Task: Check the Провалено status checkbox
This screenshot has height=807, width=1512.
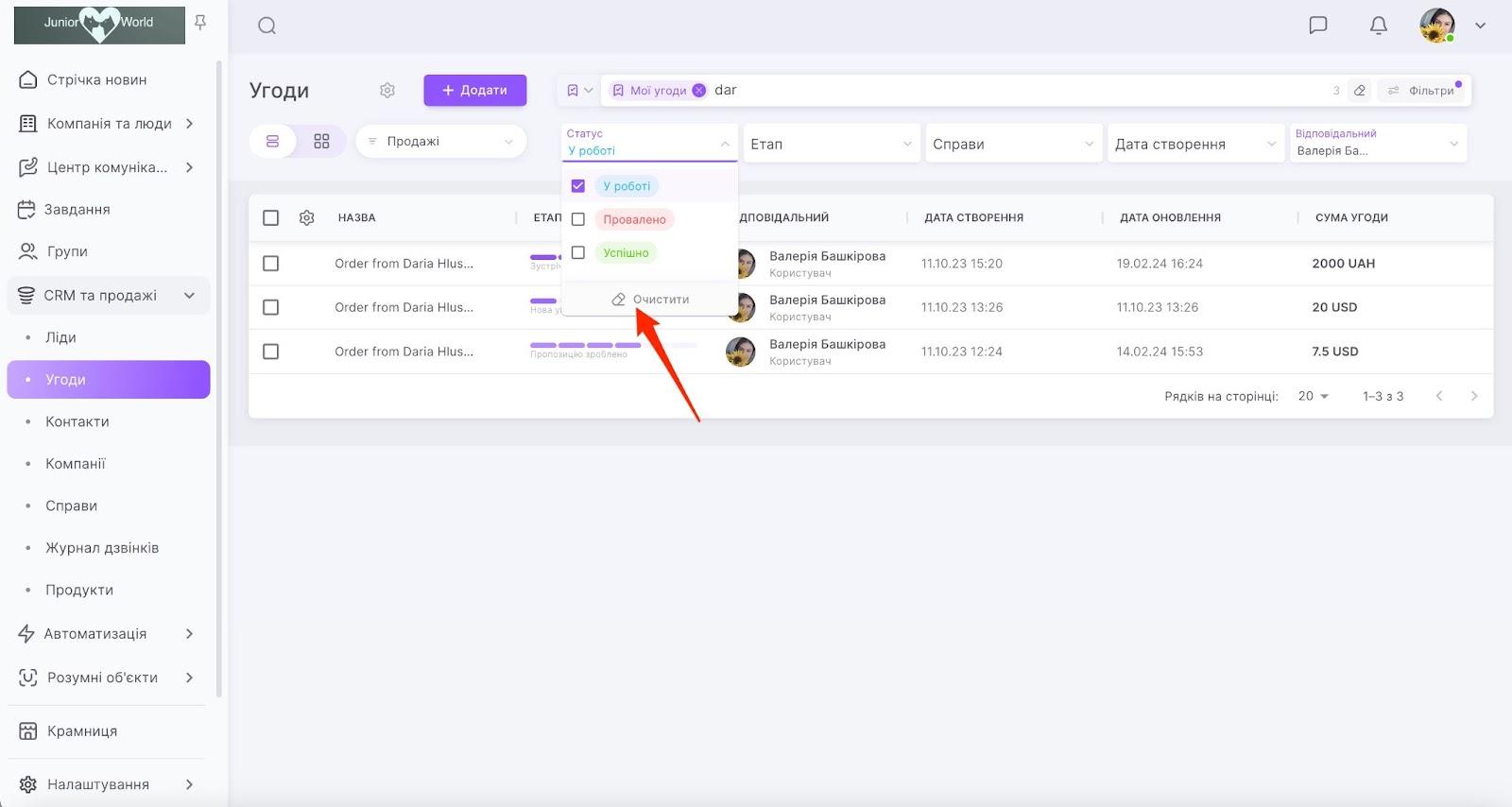Action: pos(578,219)
